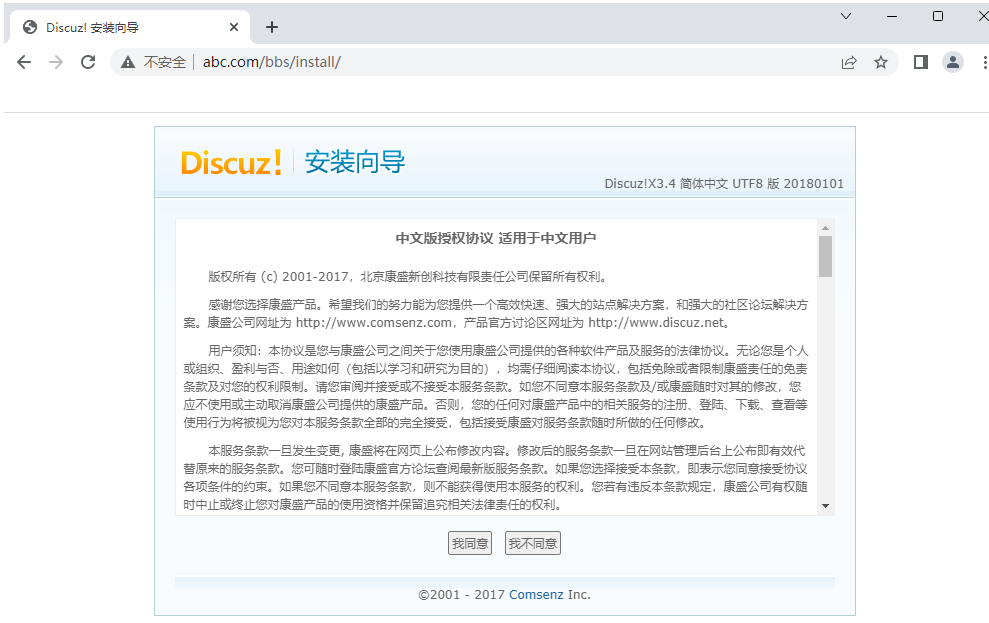This screenshot has width=989, height=623.
Task: Open the user profile avatar menu
Action: pos(953,62)
